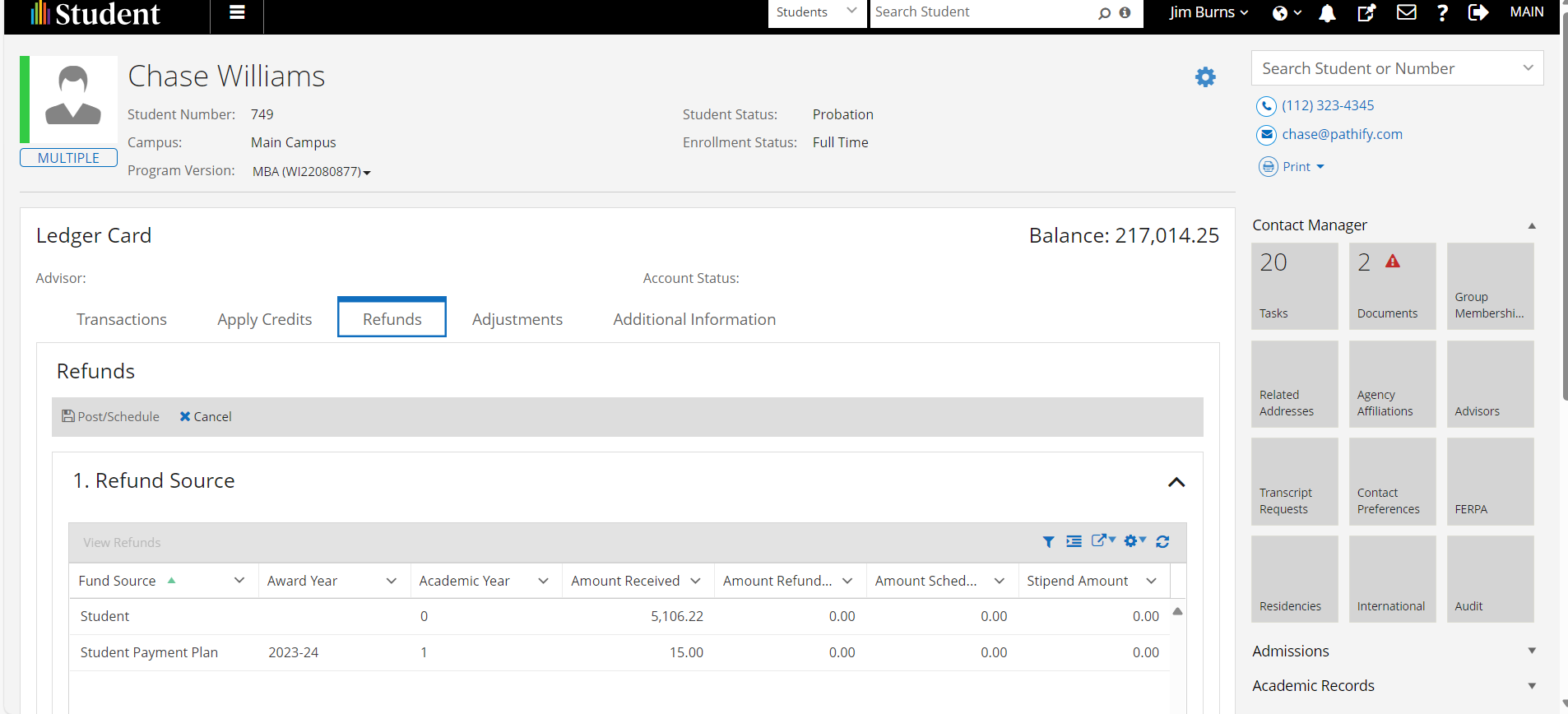This screenshot has height=714, width=1568.
Task: Click the MAIN campus label
Action: (1527, 12)
